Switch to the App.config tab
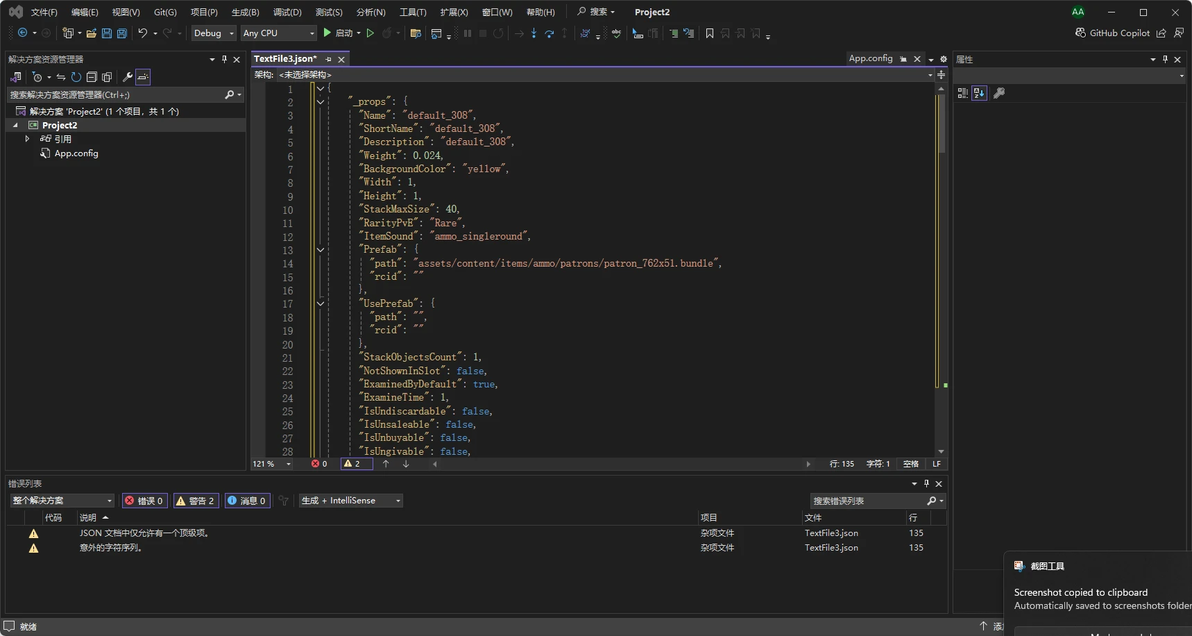The image size is (1192, 636). pos(870,58)
